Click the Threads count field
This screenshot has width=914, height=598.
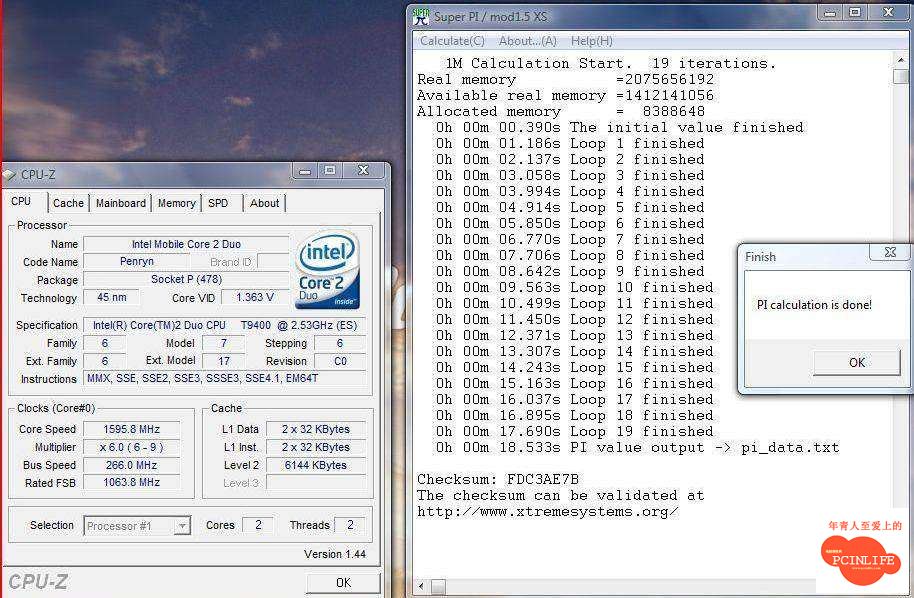pos(350,525)
